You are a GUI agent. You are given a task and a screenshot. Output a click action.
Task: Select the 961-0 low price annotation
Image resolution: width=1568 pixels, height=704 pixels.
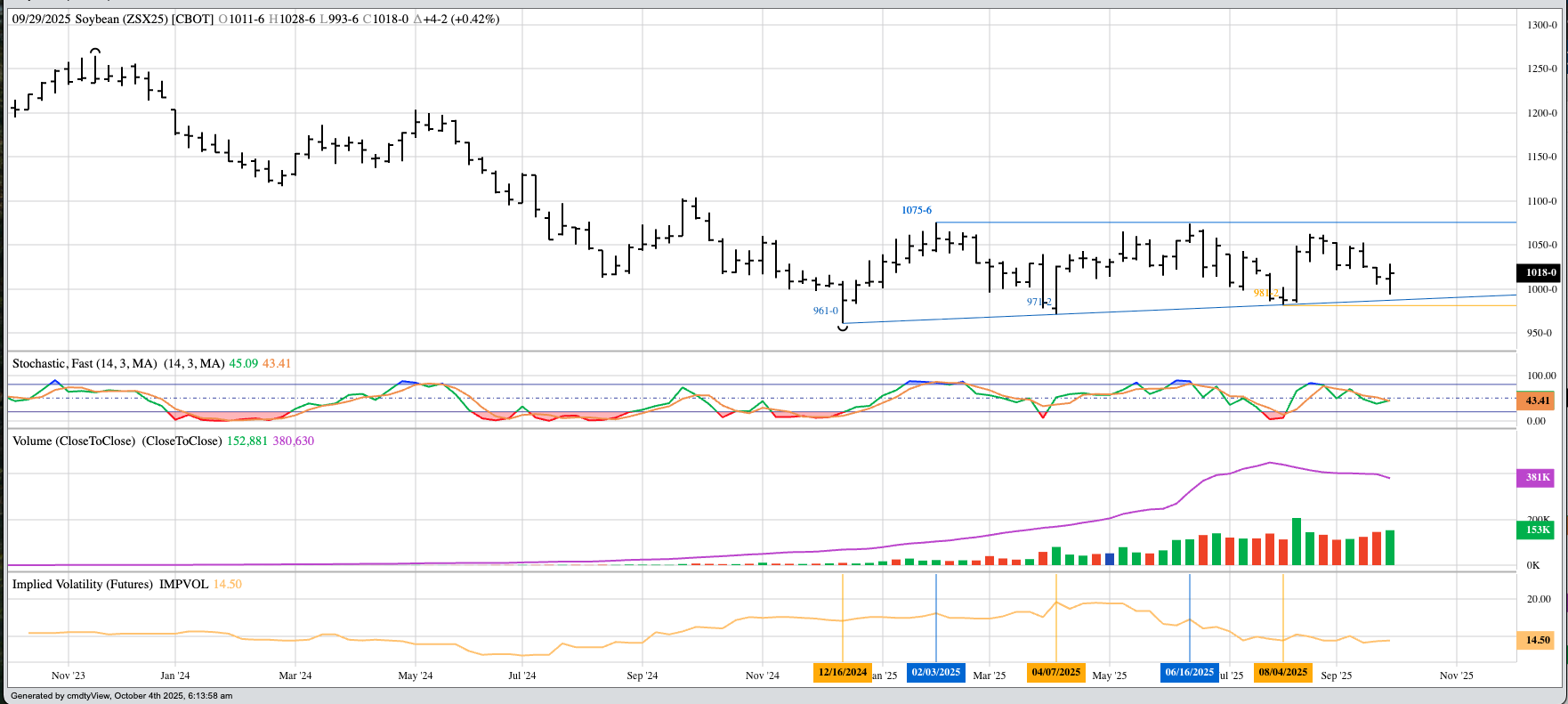click(x=825, y=312)
